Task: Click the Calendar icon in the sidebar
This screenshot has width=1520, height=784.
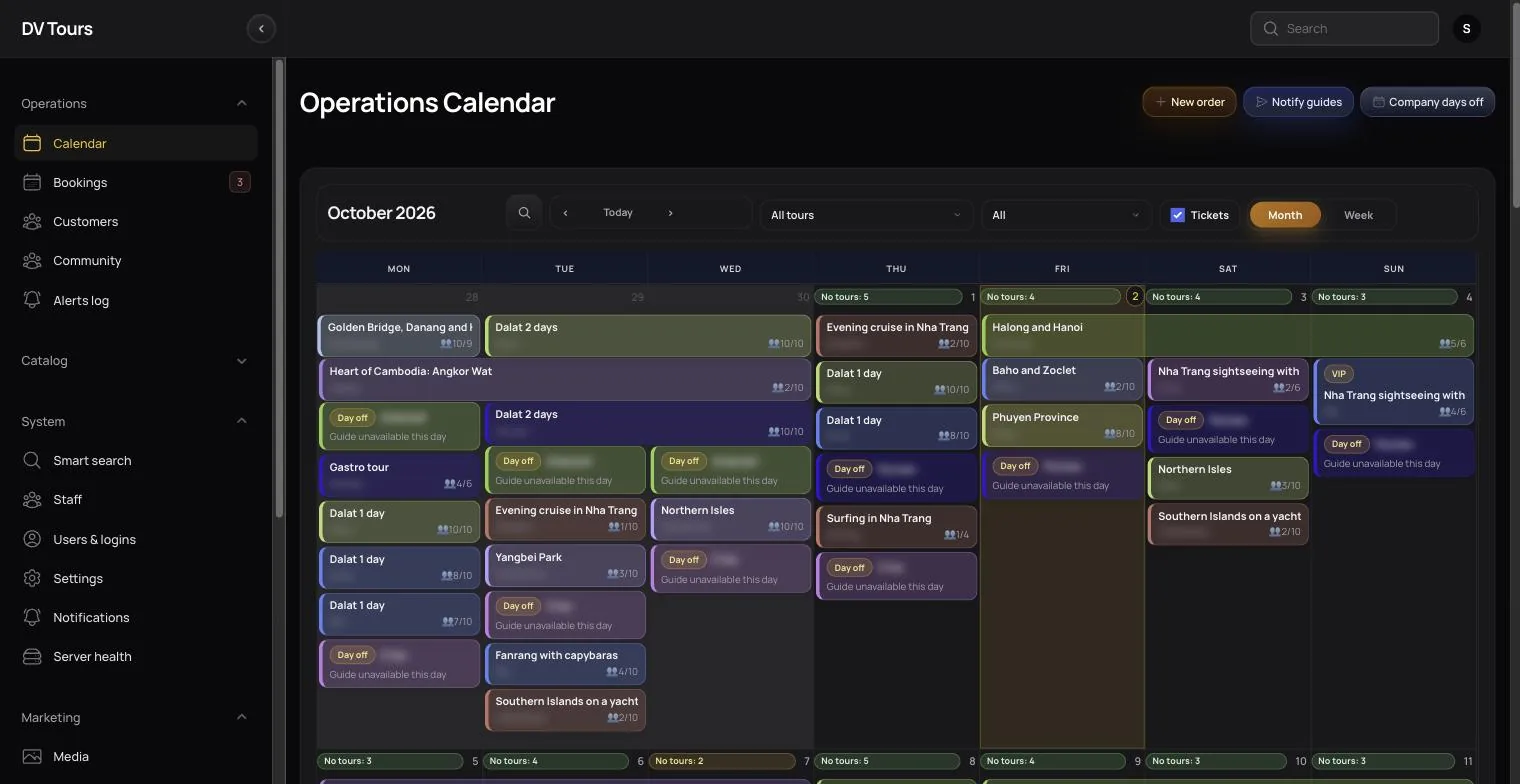Action: [32, 143]
